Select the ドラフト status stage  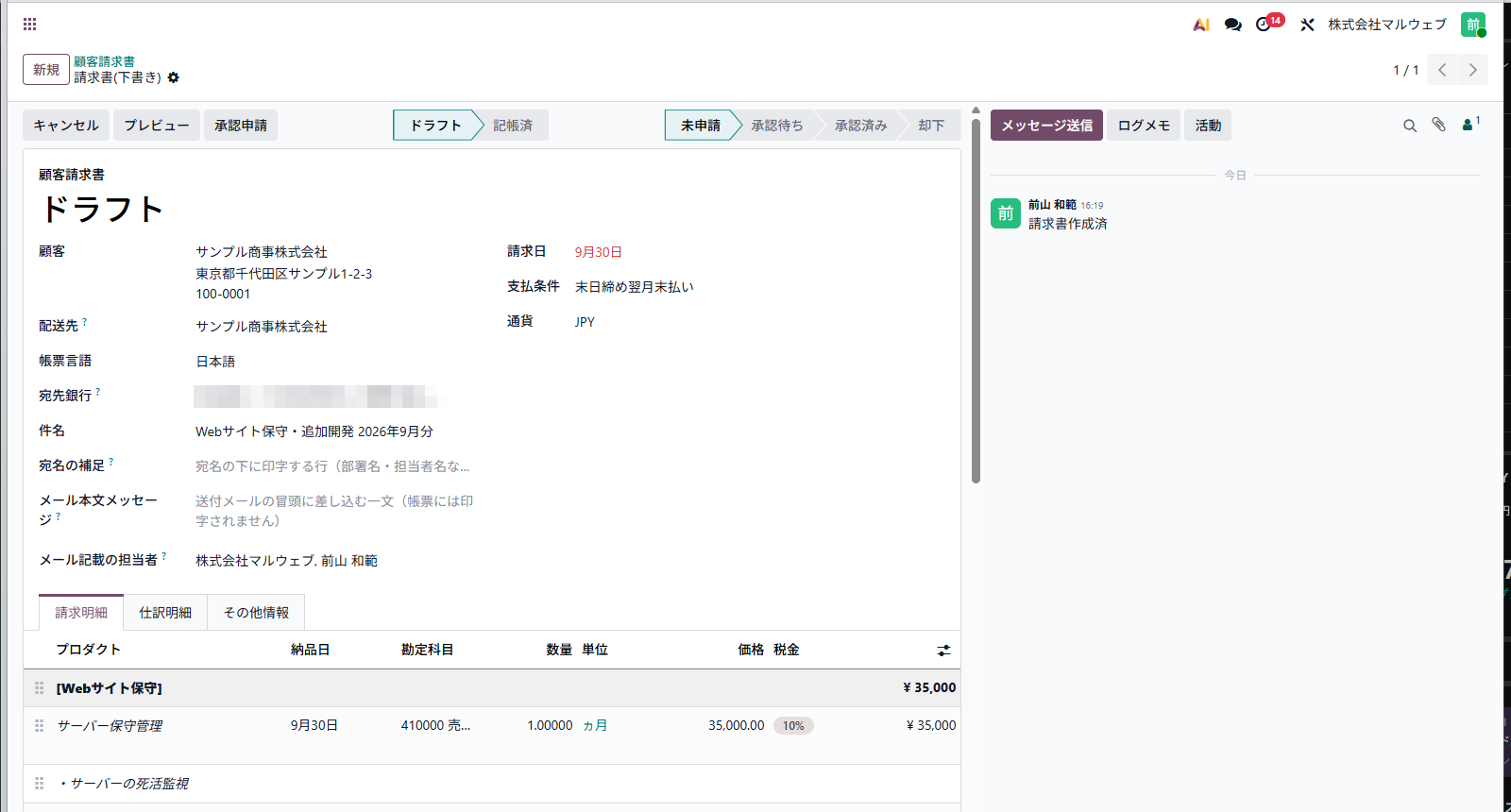coord(435,126)
